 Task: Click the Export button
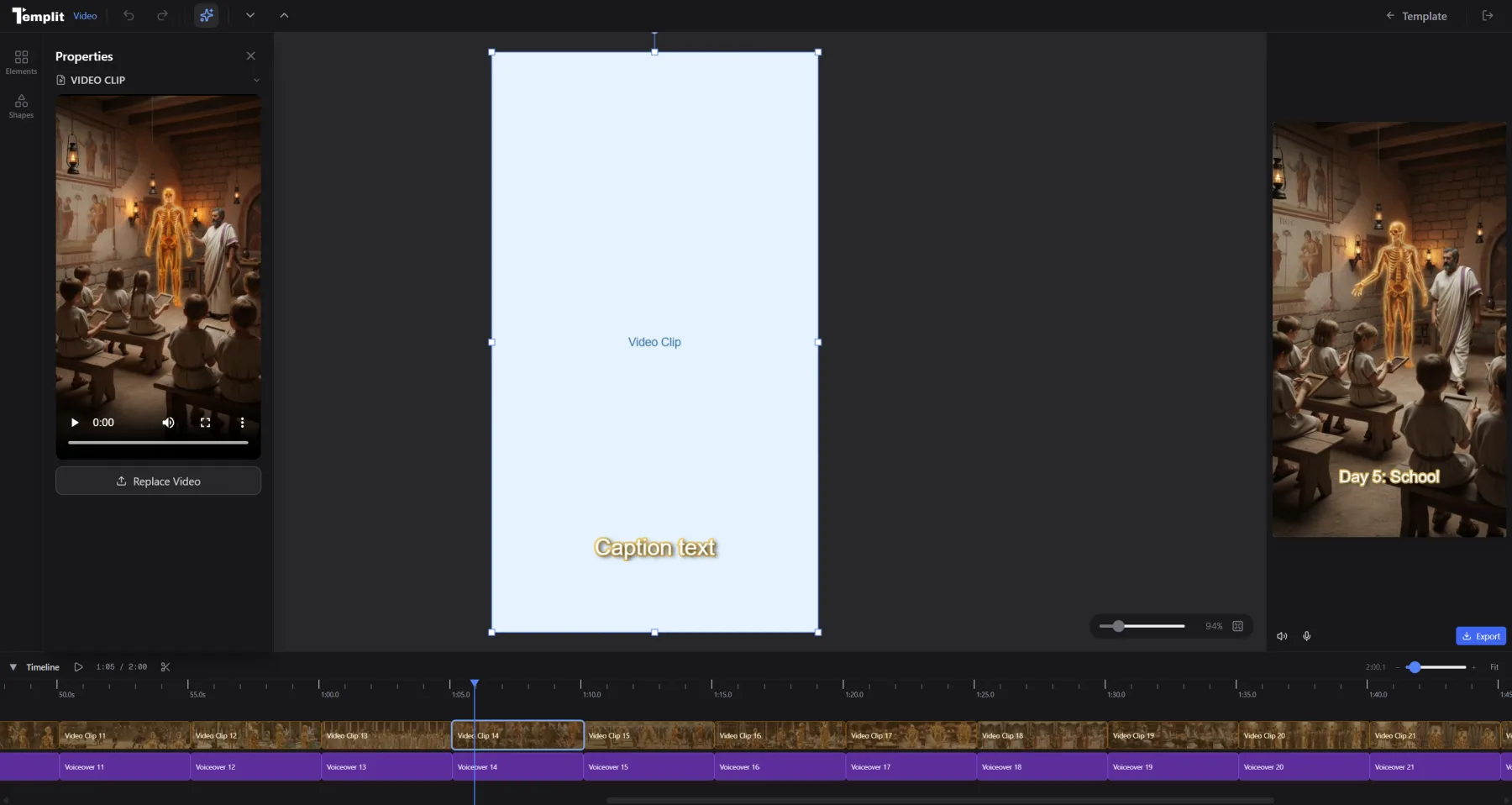point(1480,636)
